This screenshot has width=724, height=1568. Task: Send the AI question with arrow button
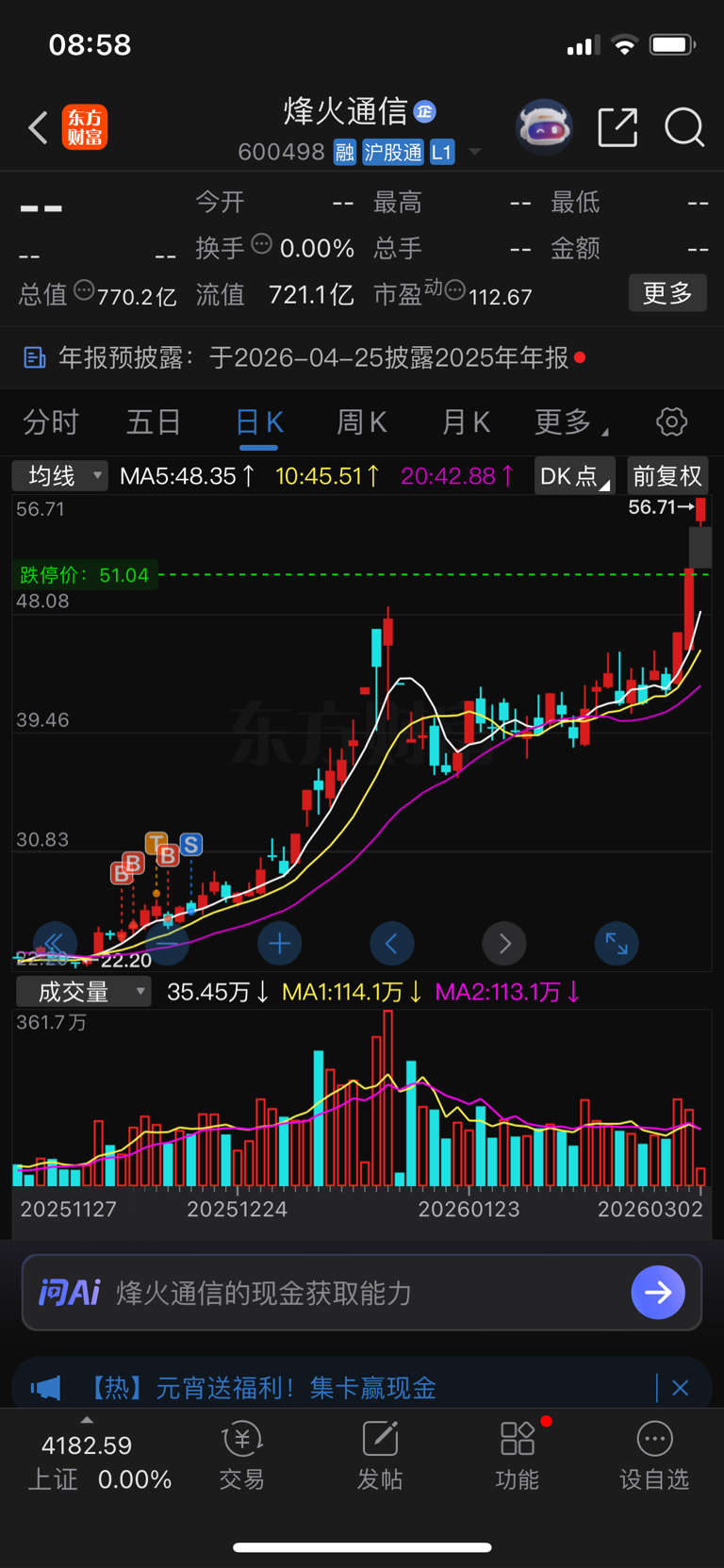(657, 1292)
